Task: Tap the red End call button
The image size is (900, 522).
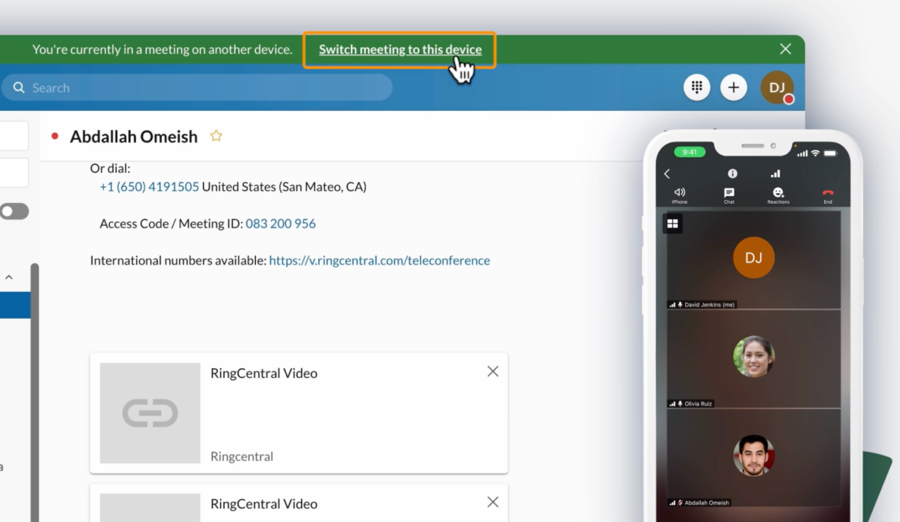Action: click(827, 194)
